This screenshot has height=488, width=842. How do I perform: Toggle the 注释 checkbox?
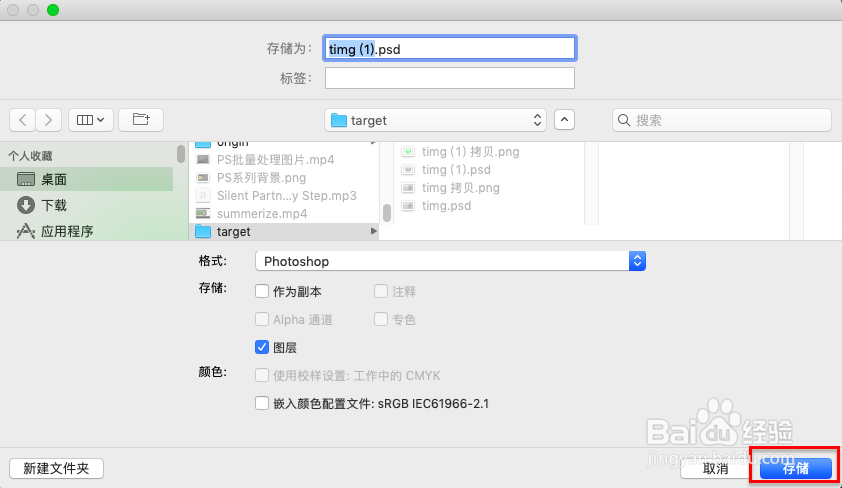point(381,292)
